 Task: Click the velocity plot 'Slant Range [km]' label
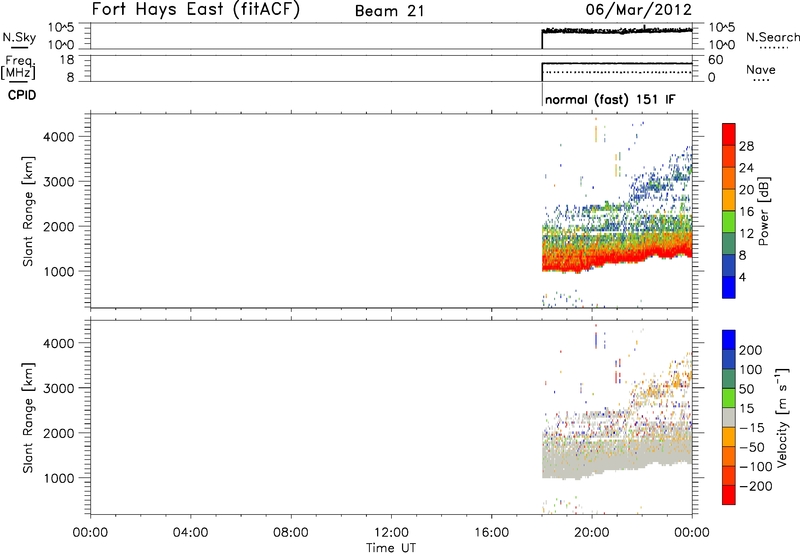click(x=28, y=418)
